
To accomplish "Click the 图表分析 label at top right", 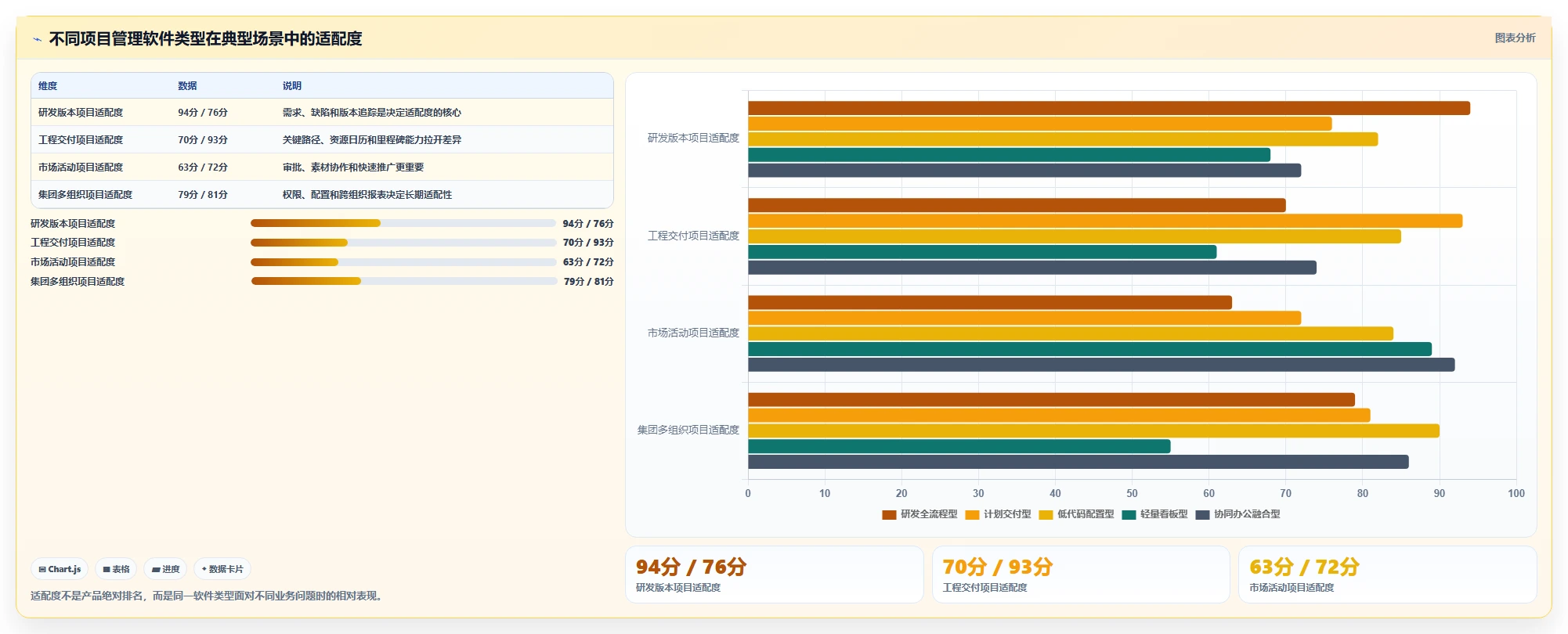I will pyautogui.click(x=1515, y=38).
